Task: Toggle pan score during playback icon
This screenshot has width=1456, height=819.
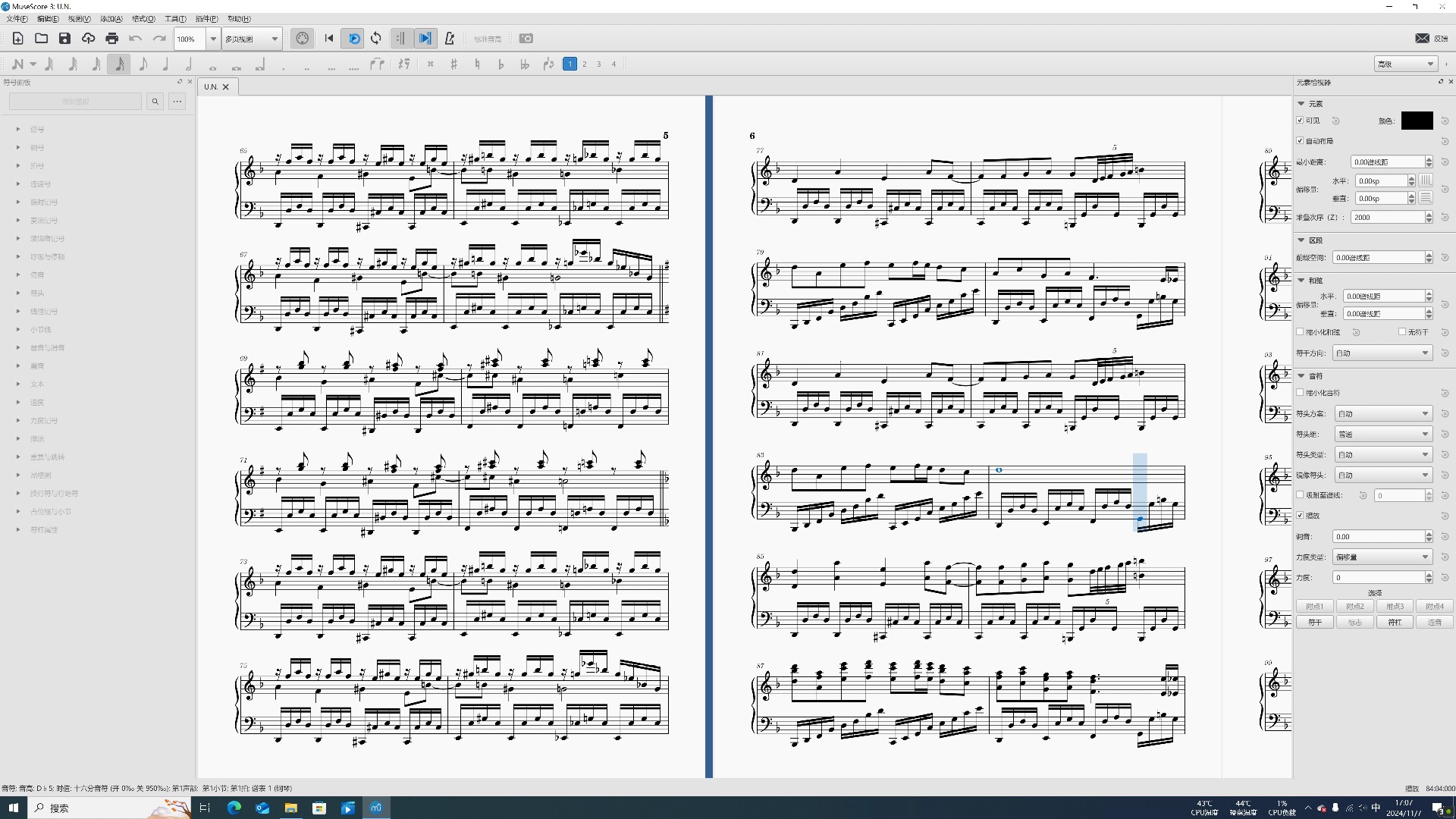Action: point(425,39)
